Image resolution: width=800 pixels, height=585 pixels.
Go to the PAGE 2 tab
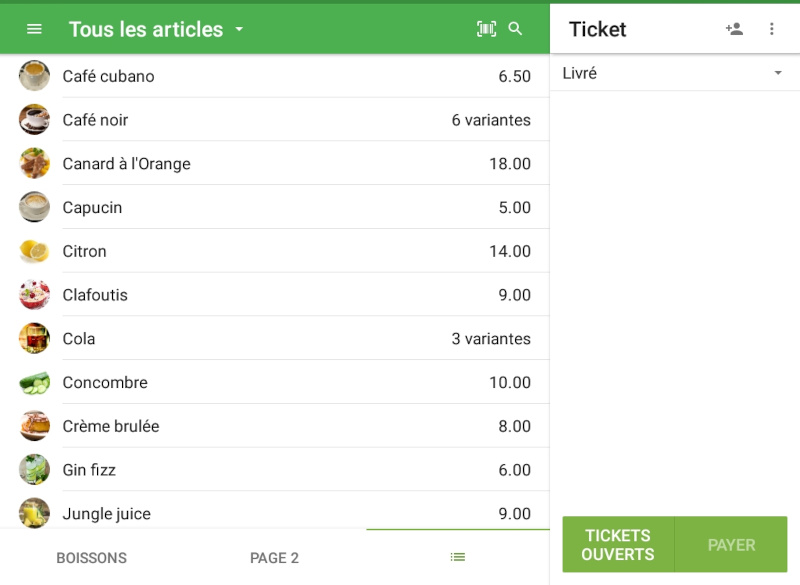pyautogui.click(x=274, y=558)
